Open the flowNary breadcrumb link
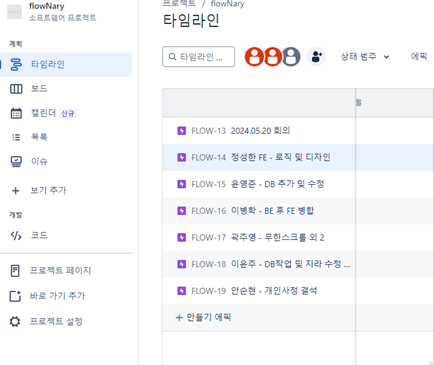 point(228,4)
